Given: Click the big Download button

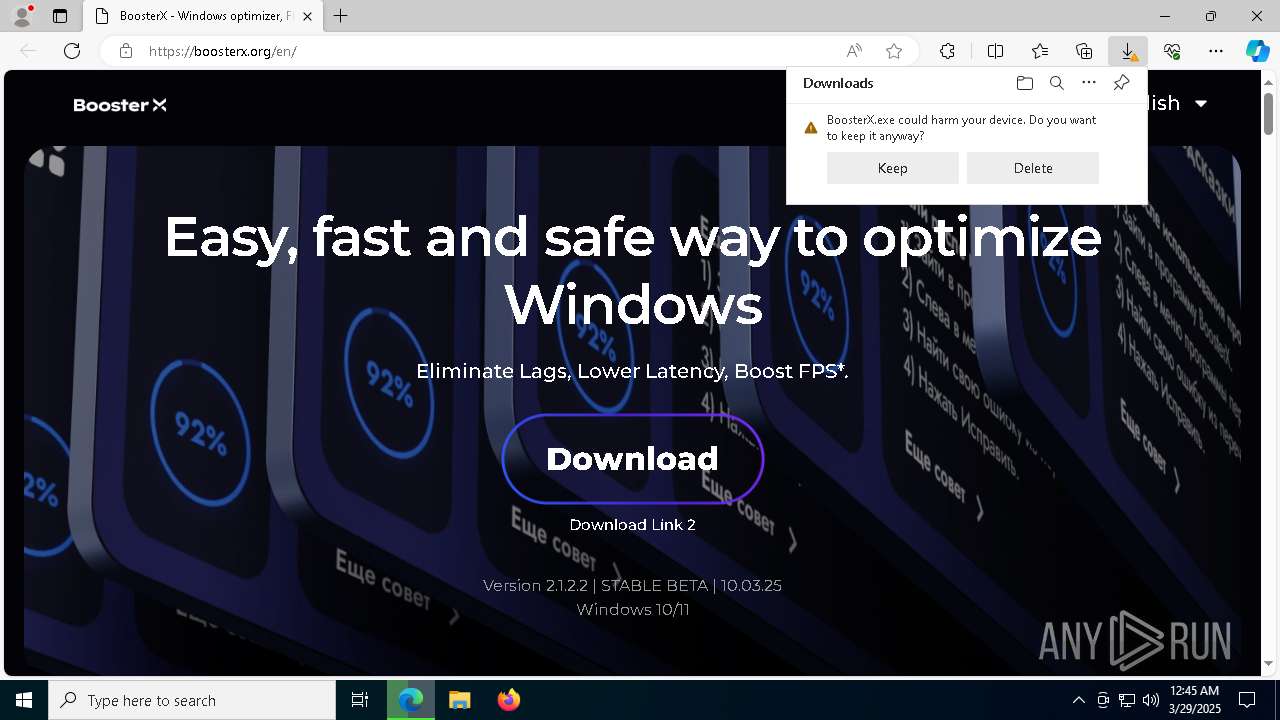Looking at the screenshot, I should (x=633, y=459).
